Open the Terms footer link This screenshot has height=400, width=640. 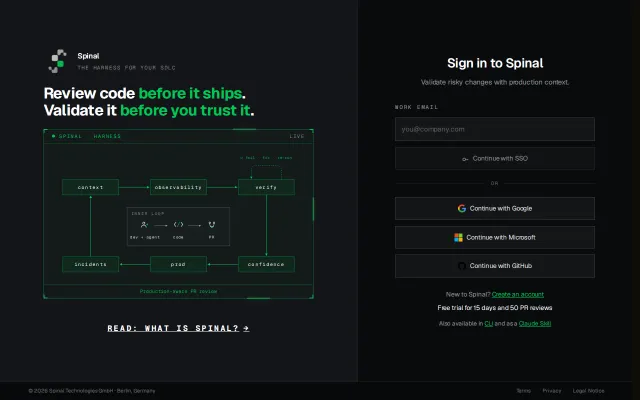coord(524,391)
